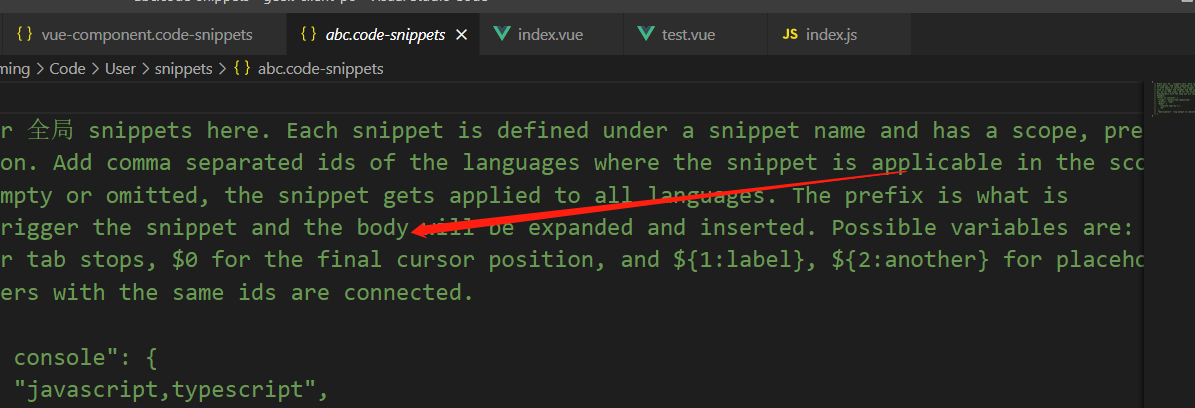Open the index.vue tab
The width and height of the screenshot is (1195, 408).
click(x=550, y=35)
